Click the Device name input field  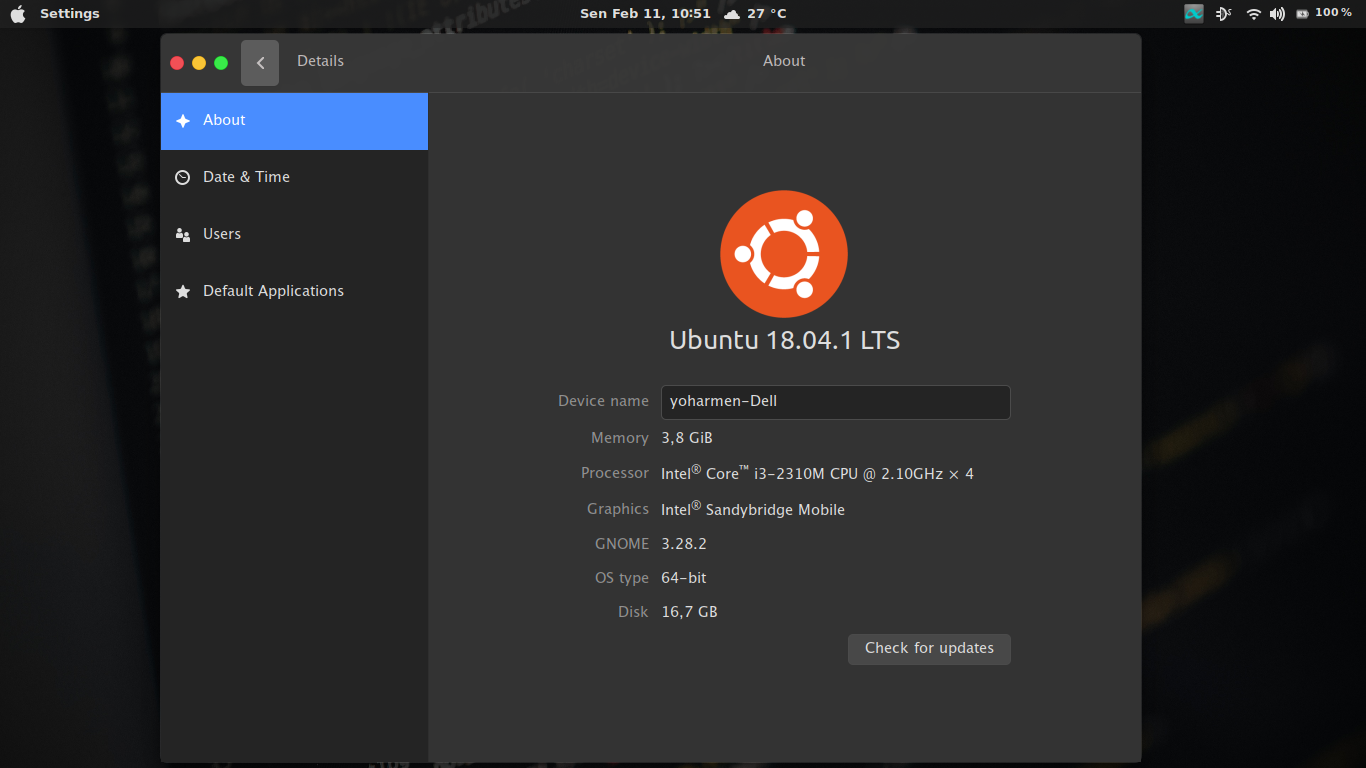click(x=835, y=402)
